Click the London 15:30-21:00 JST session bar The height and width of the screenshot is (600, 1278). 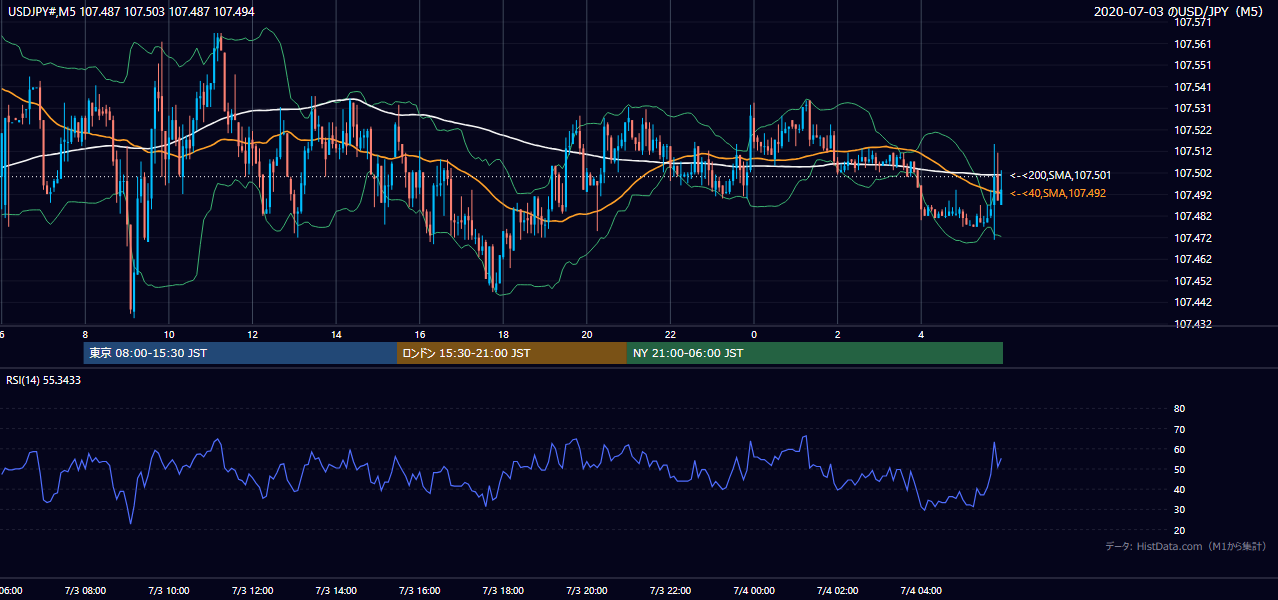point(512,353)
